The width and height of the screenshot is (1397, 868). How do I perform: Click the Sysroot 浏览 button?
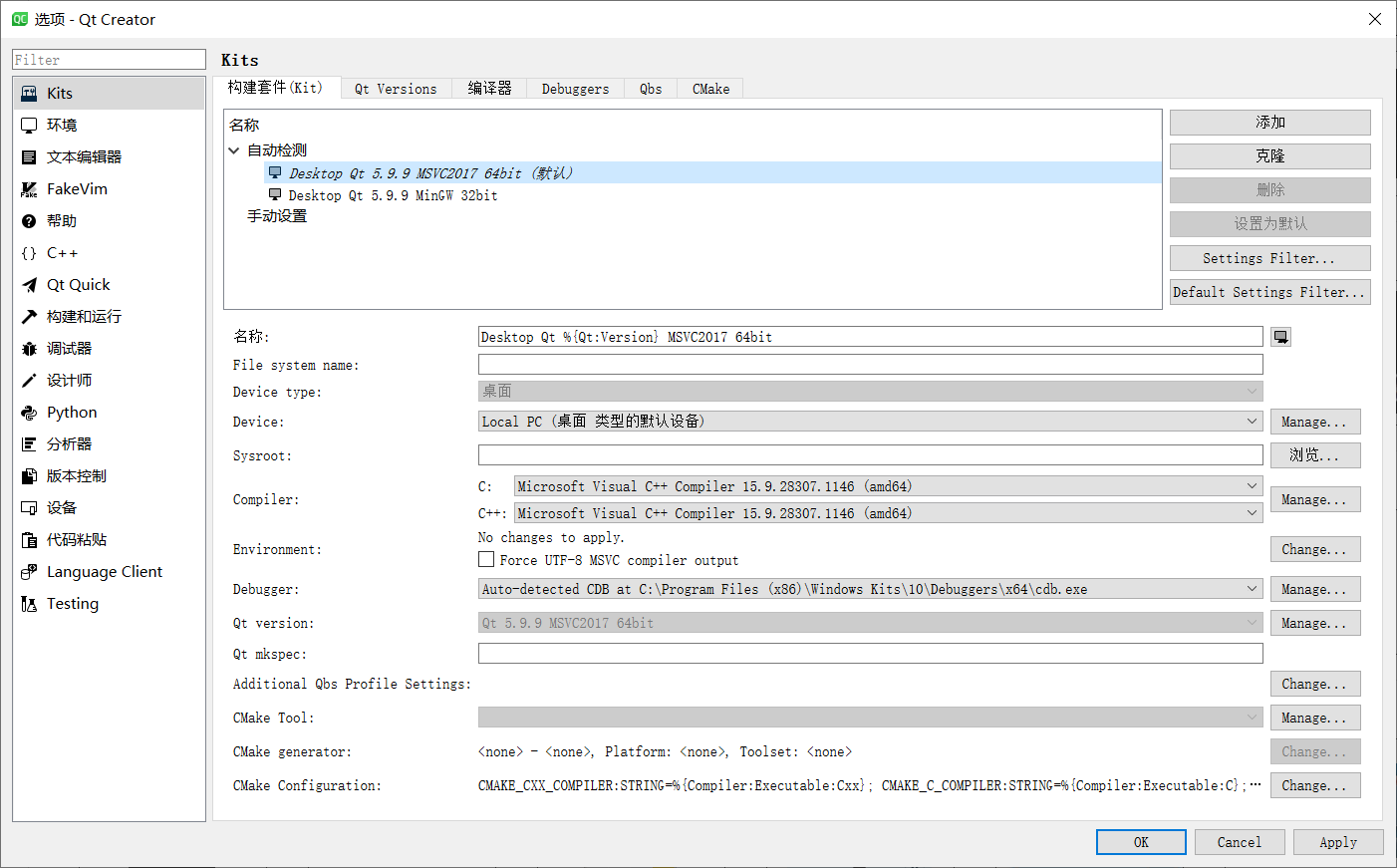1315,454
